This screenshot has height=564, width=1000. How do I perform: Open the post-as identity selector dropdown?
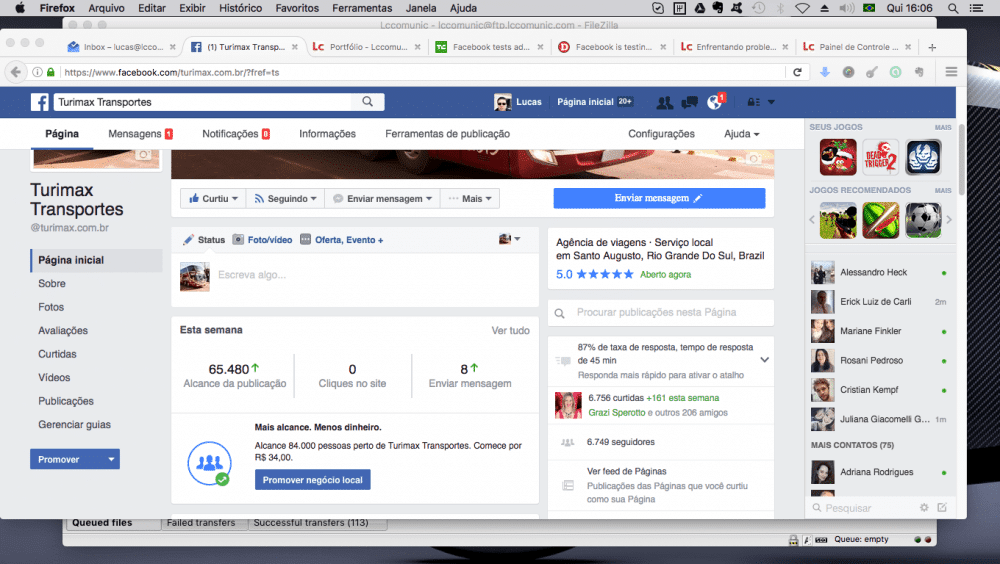[510, 239]
